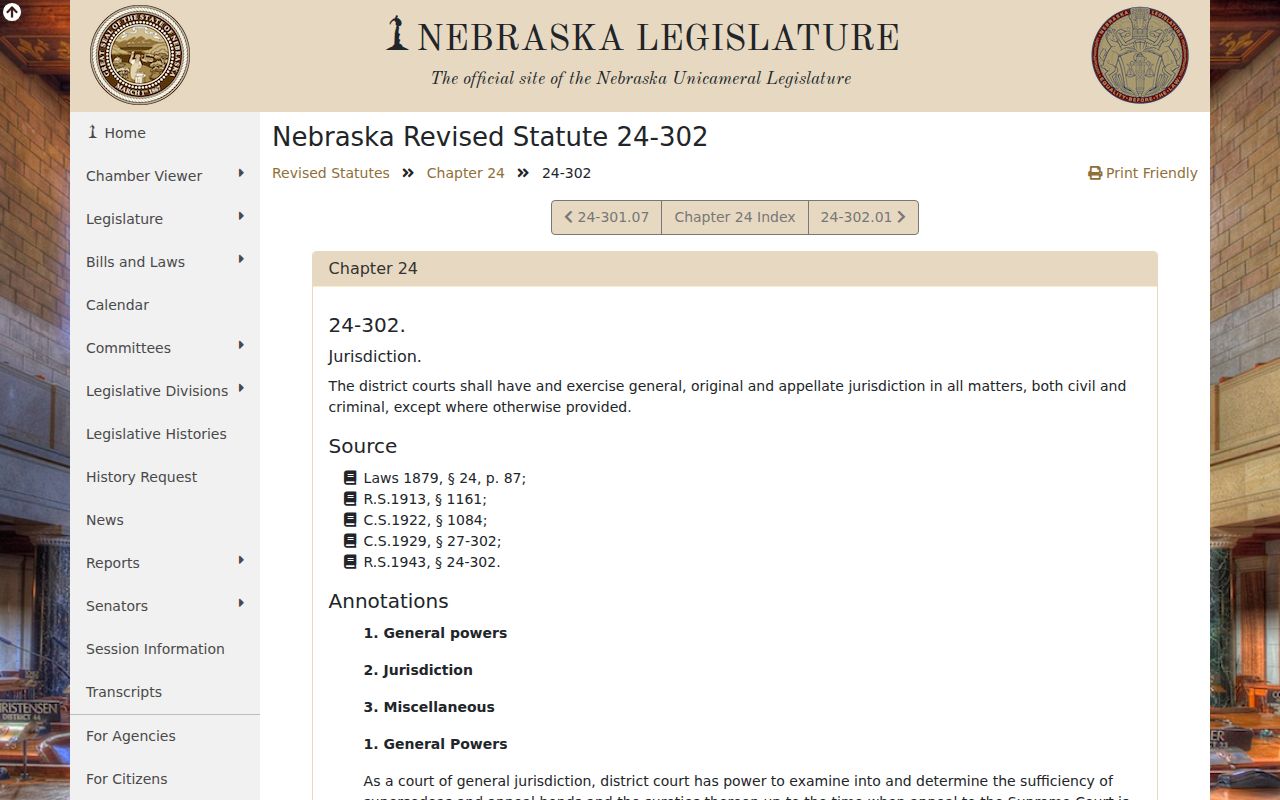Viewport: 1280px width, 800px height.
Task: Expand the Bills and Laws submenu arrow
Action: (241, 260)
